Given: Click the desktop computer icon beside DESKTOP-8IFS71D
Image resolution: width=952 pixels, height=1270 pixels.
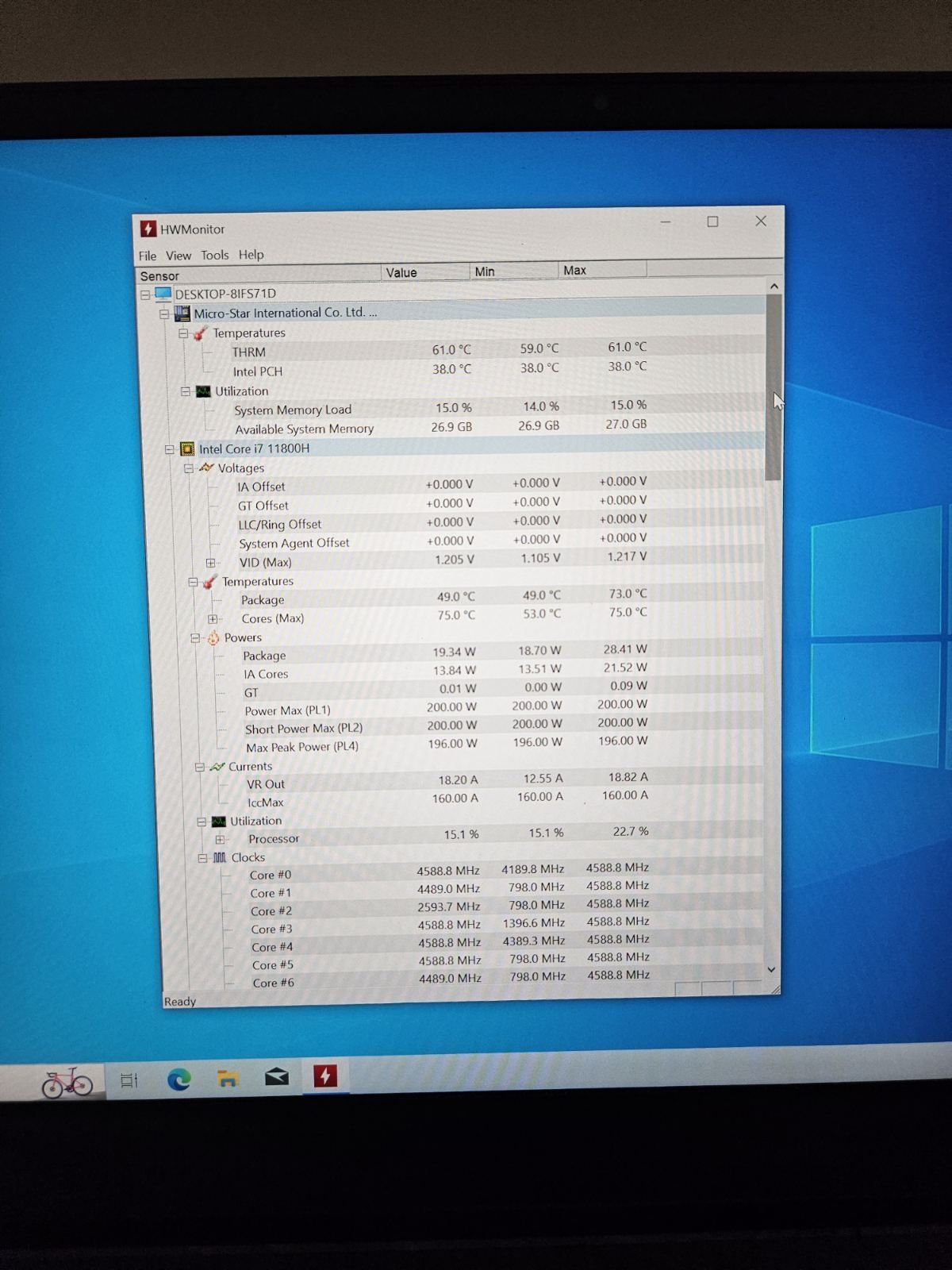Looking at the screenshot, I should point(163,294).
